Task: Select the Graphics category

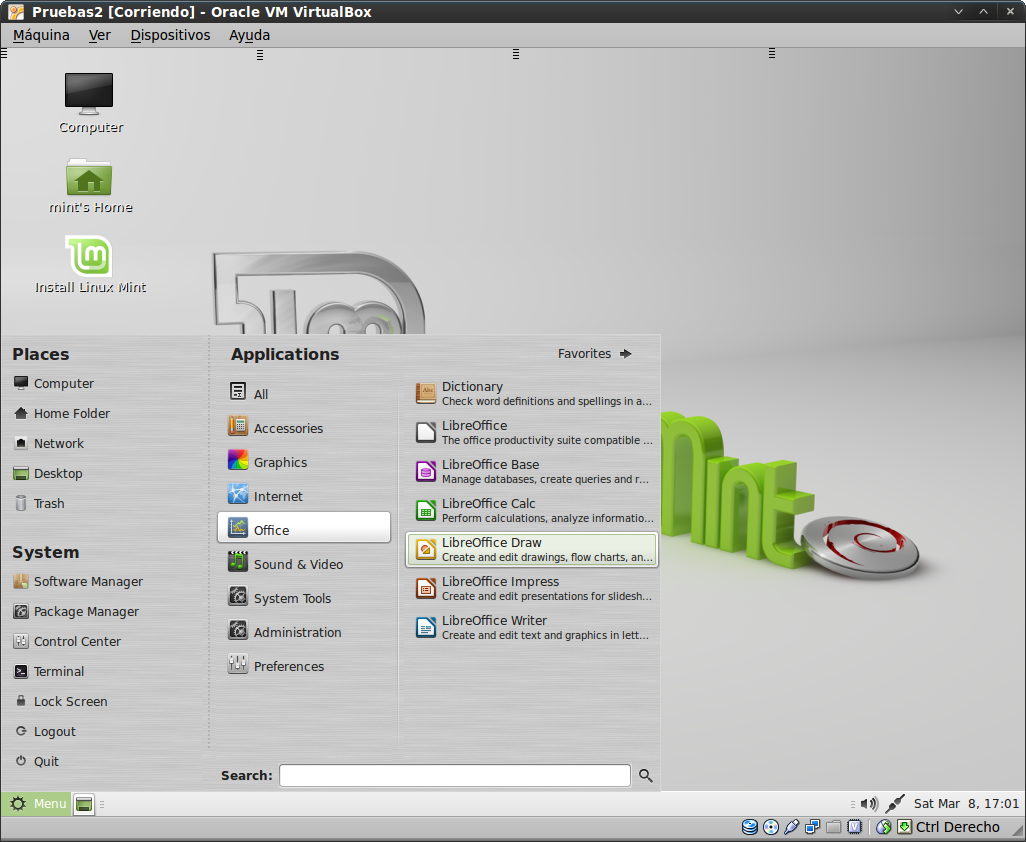Action: point(280,462)
